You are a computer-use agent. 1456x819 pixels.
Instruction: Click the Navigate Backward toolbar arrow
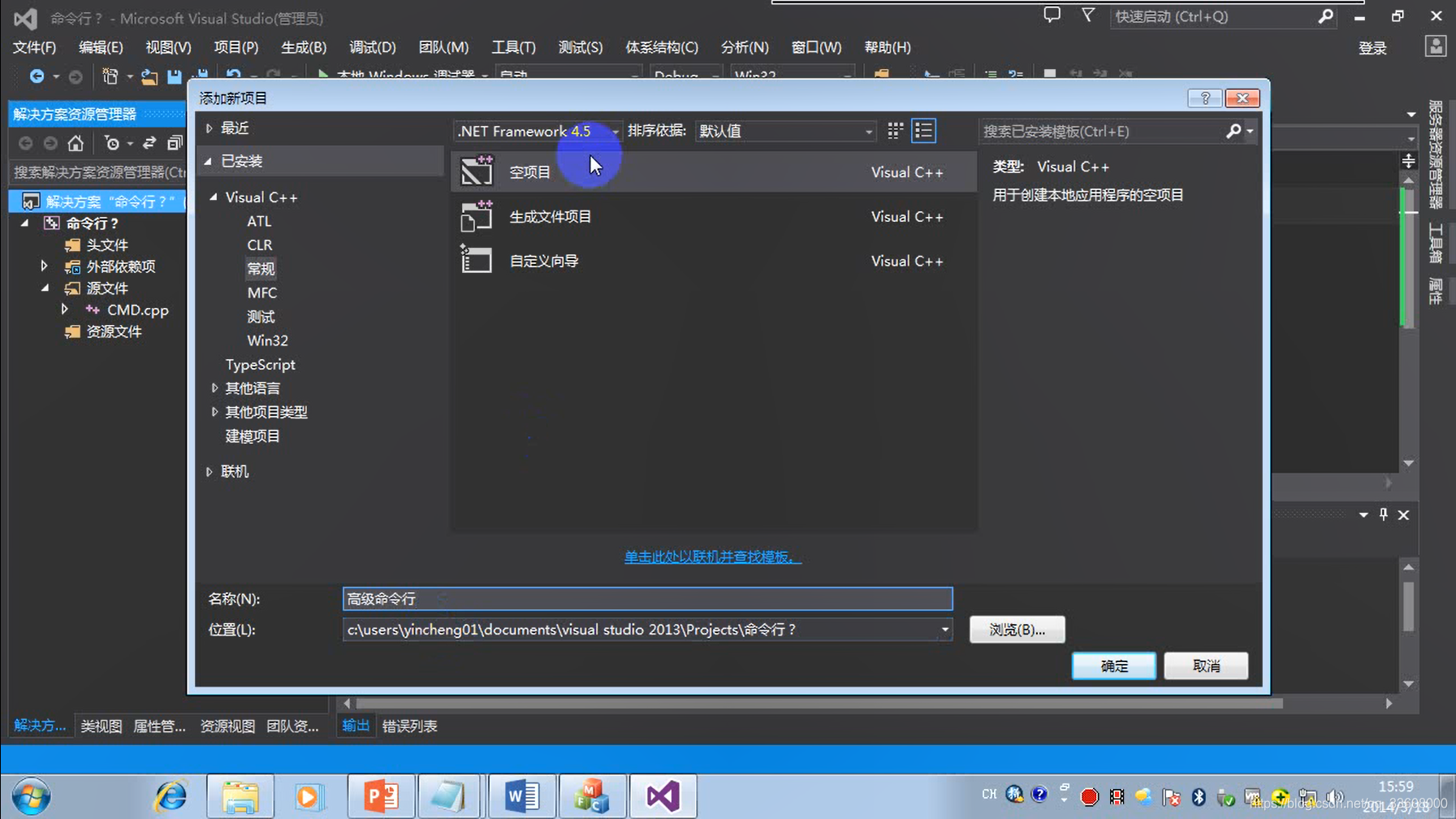click(37, 76)
